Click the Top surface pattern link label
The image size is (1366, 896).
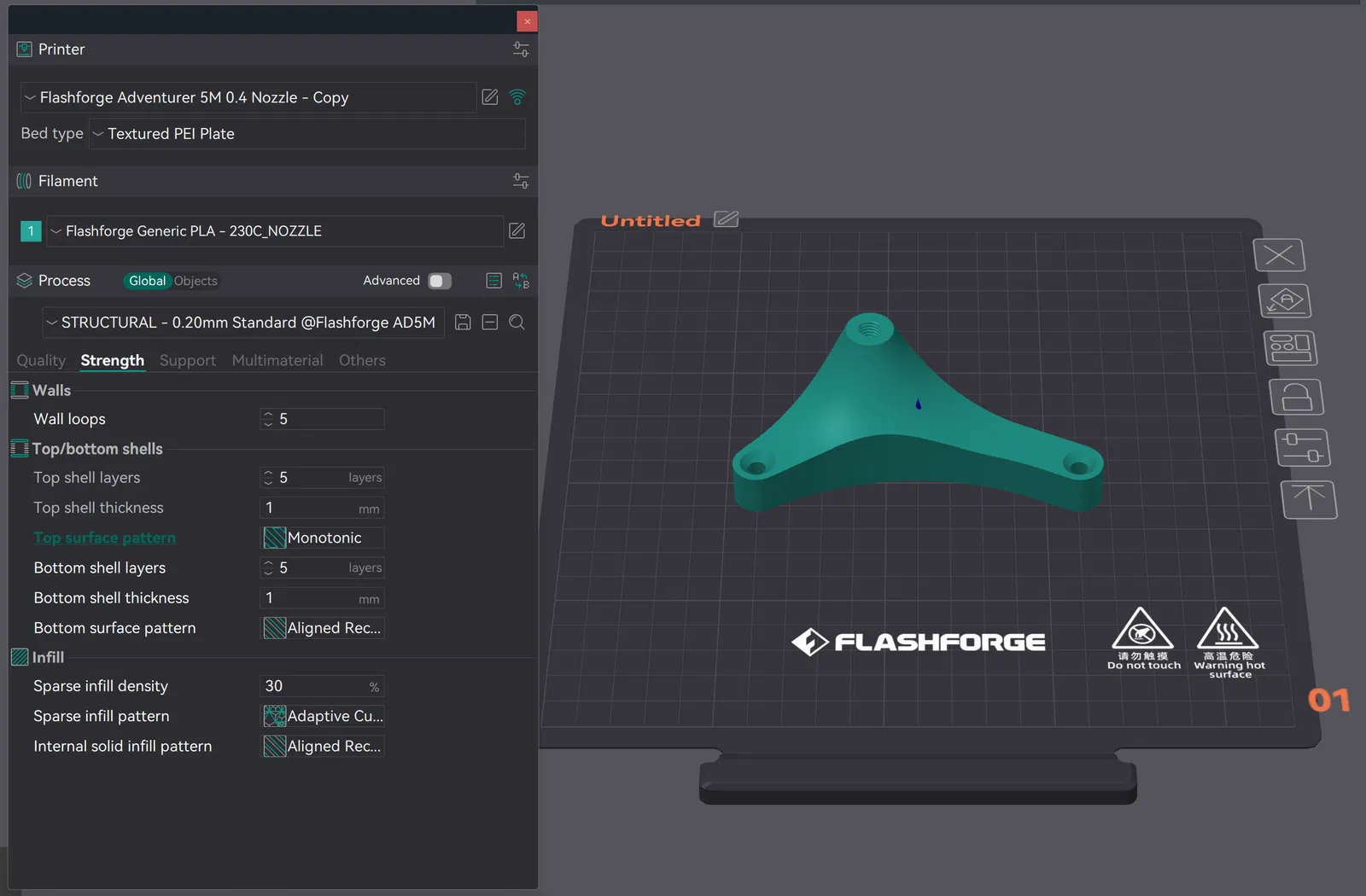104,538
